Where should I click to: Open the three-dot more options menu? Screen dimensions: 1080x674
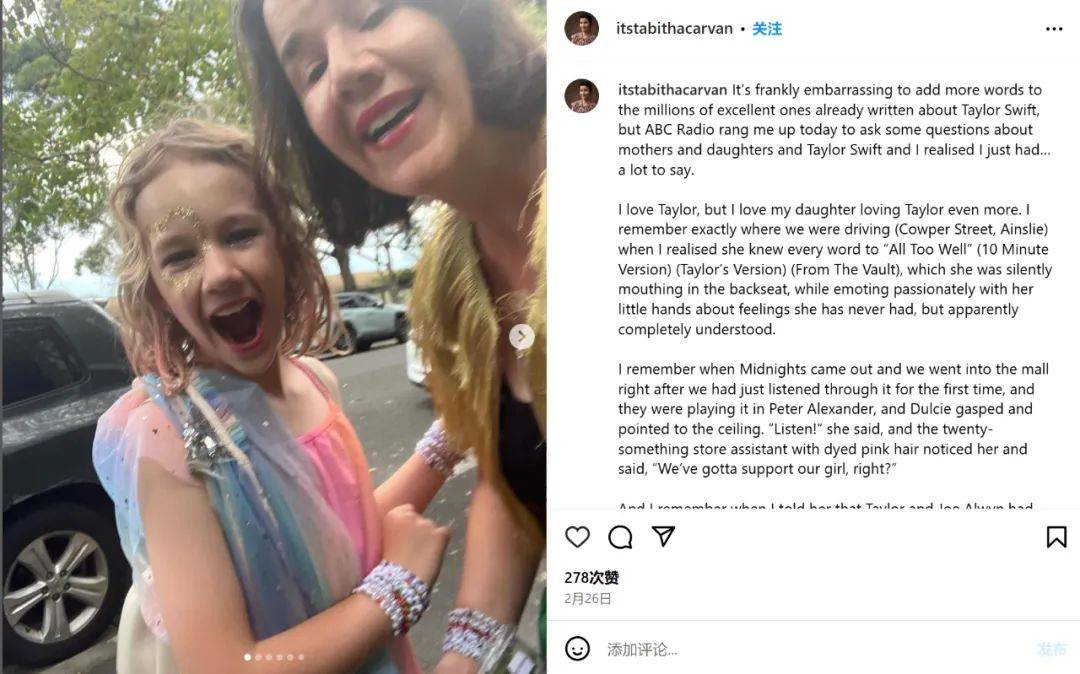1054,29
